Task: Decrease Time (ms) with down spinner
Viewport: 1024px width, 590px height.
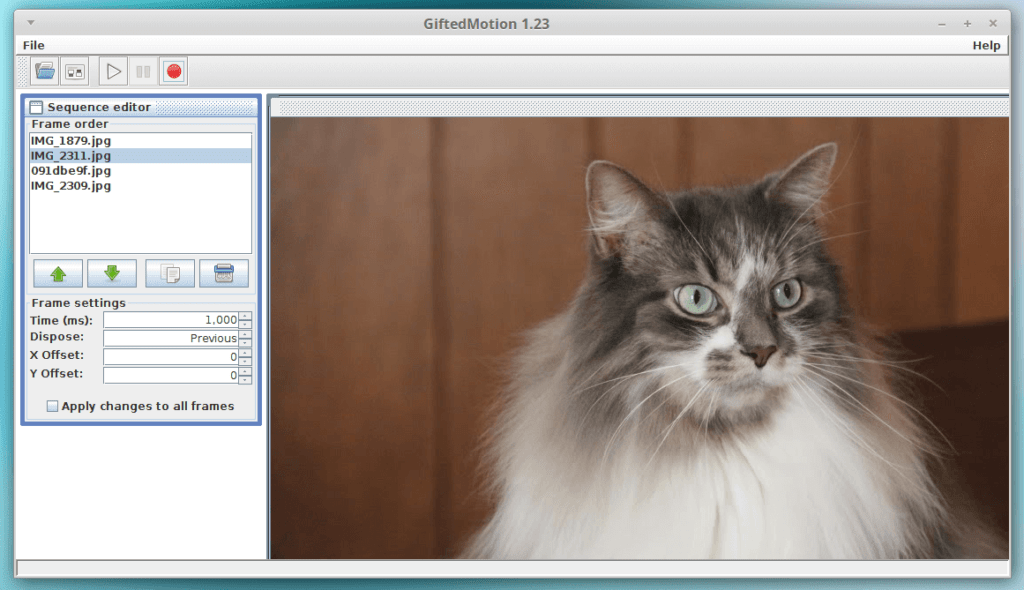Action: coord(246,324)
